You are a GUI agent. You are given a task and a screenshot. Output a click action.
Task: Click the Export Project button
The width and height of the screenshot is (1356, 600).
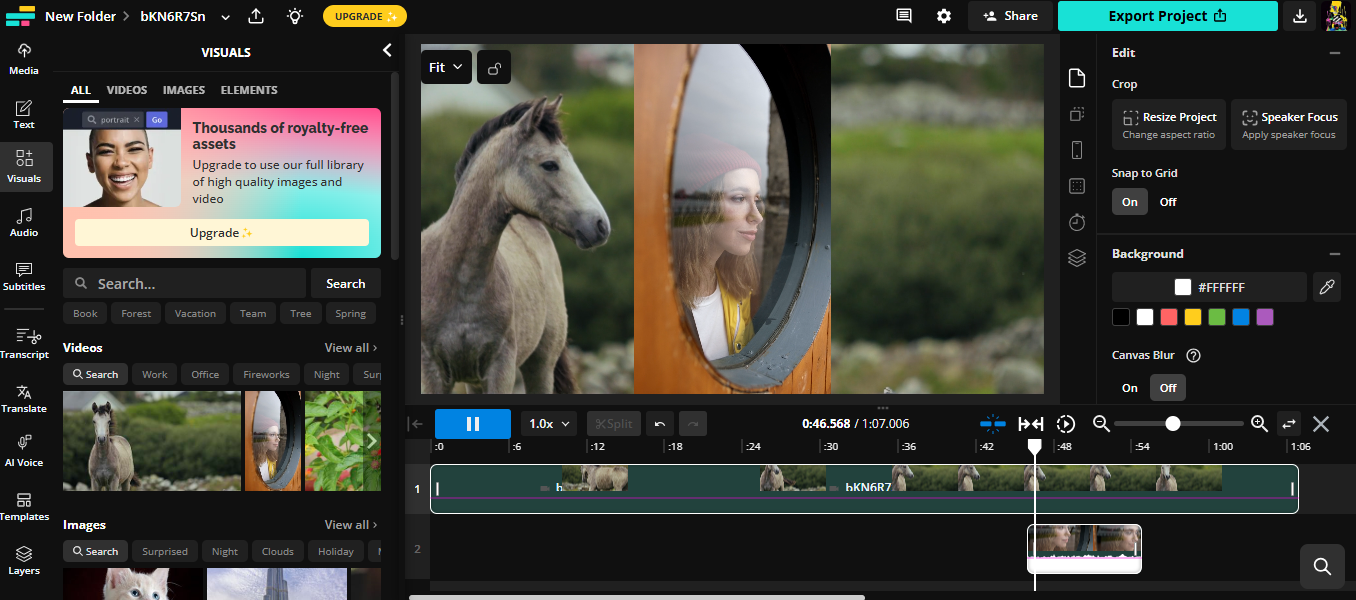(1167, 16)
